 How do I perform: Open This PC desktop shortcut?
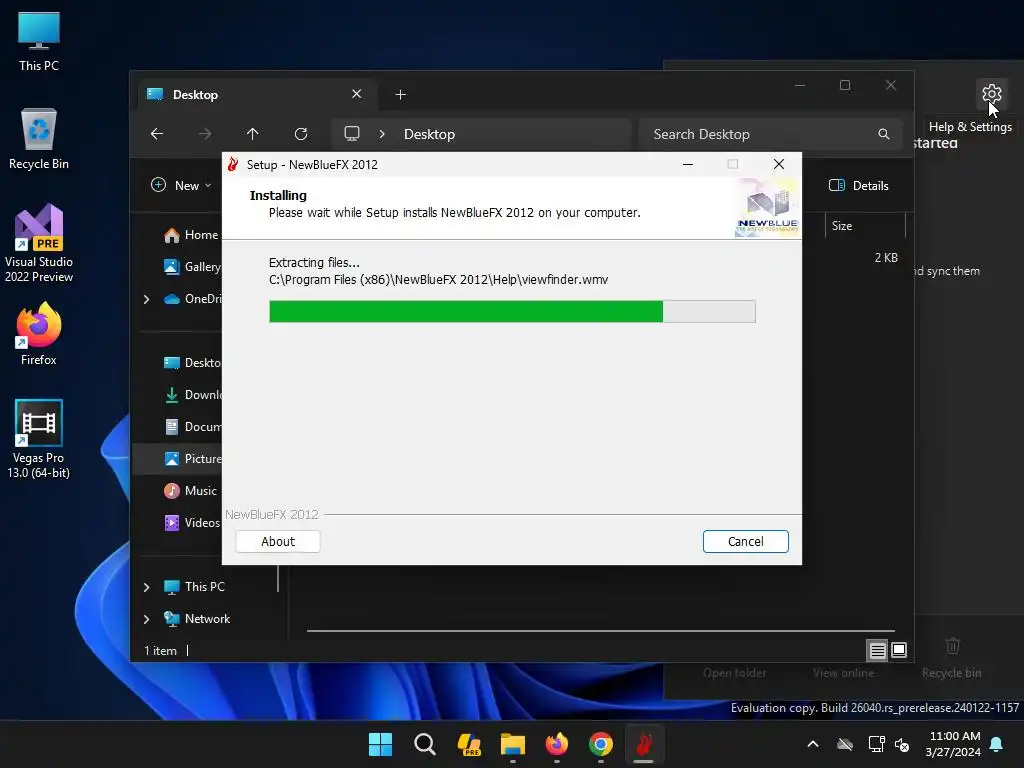coord(39,41)
